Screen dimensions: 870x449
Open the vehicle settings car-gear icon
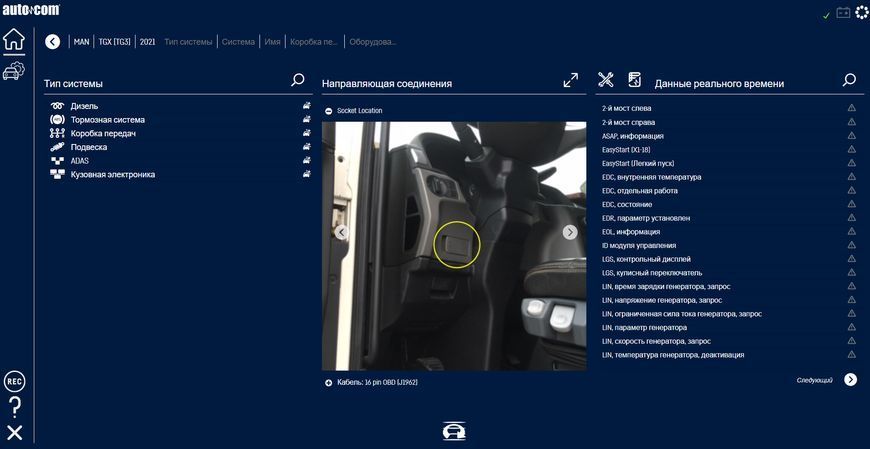pos(14,70)
